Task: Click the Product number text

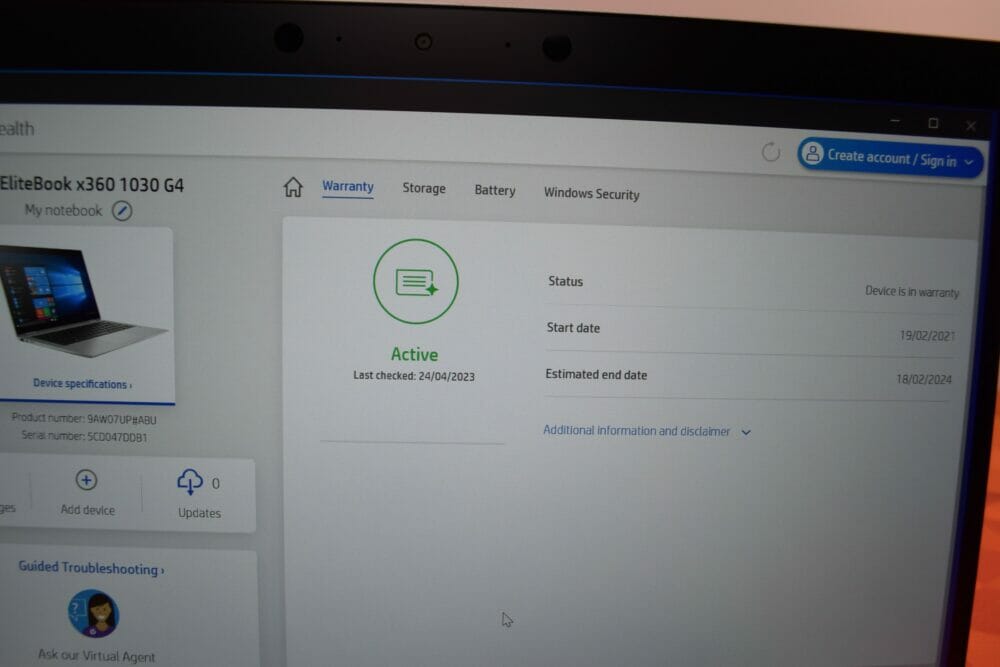Action: (x=84, y=419)
